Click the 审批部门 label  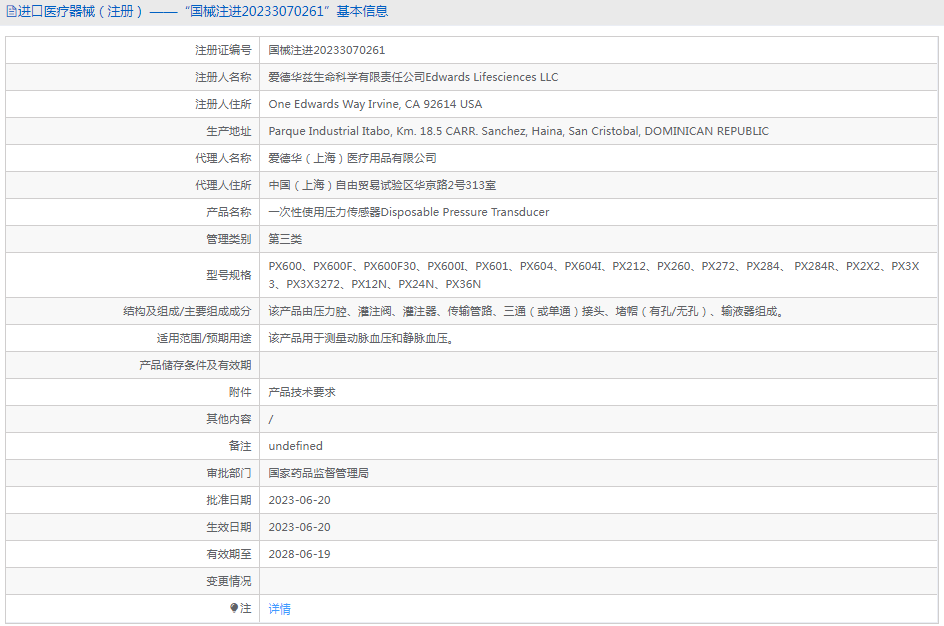pos(229,473)
